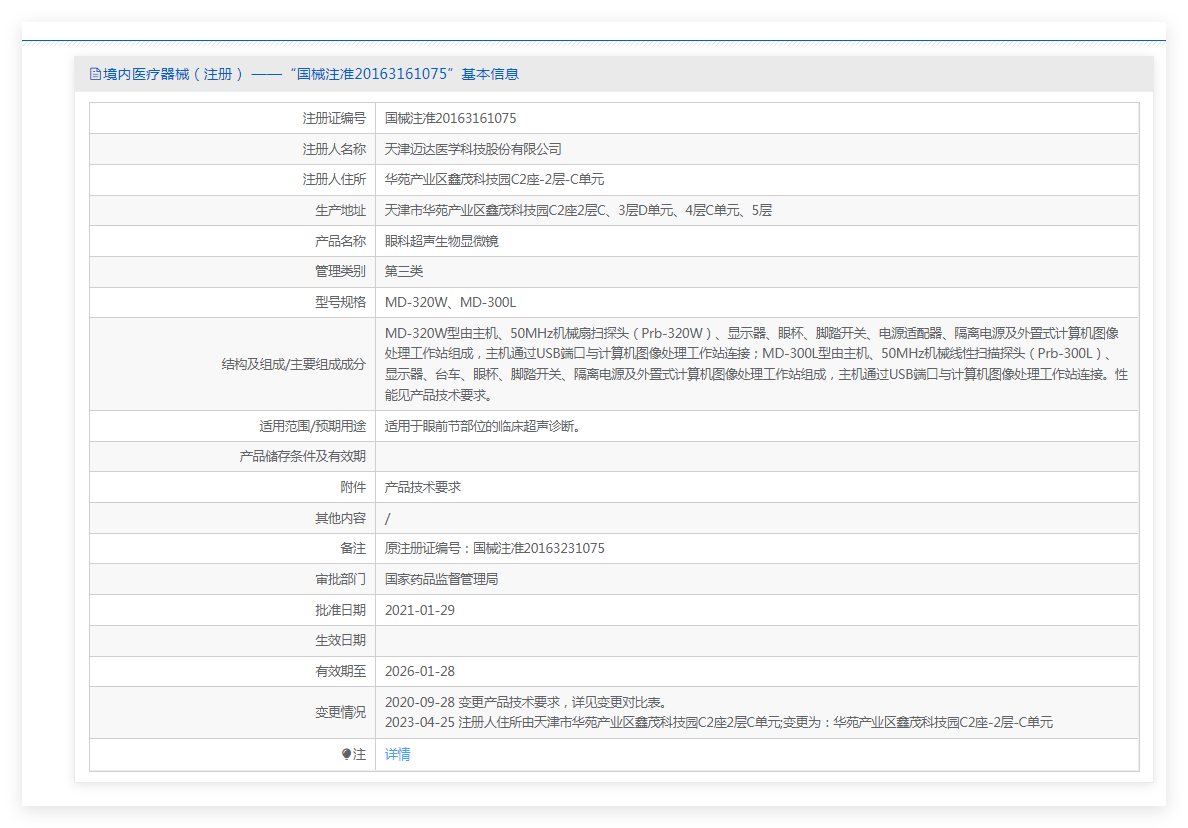Select approval date 2021-01-29
Image resolution: width=1188 pixels, height=828 pixels.
click(420, 611)
